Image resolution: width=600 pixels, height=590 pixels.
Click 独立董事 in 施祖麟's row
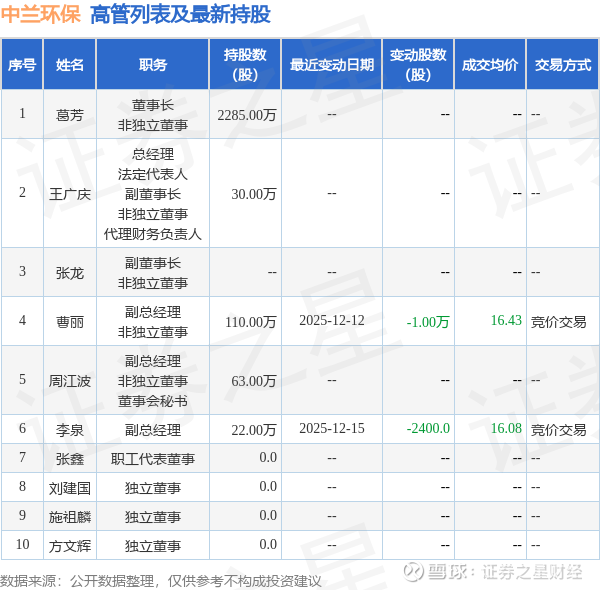pyautogui.click(x=153, y=517)
